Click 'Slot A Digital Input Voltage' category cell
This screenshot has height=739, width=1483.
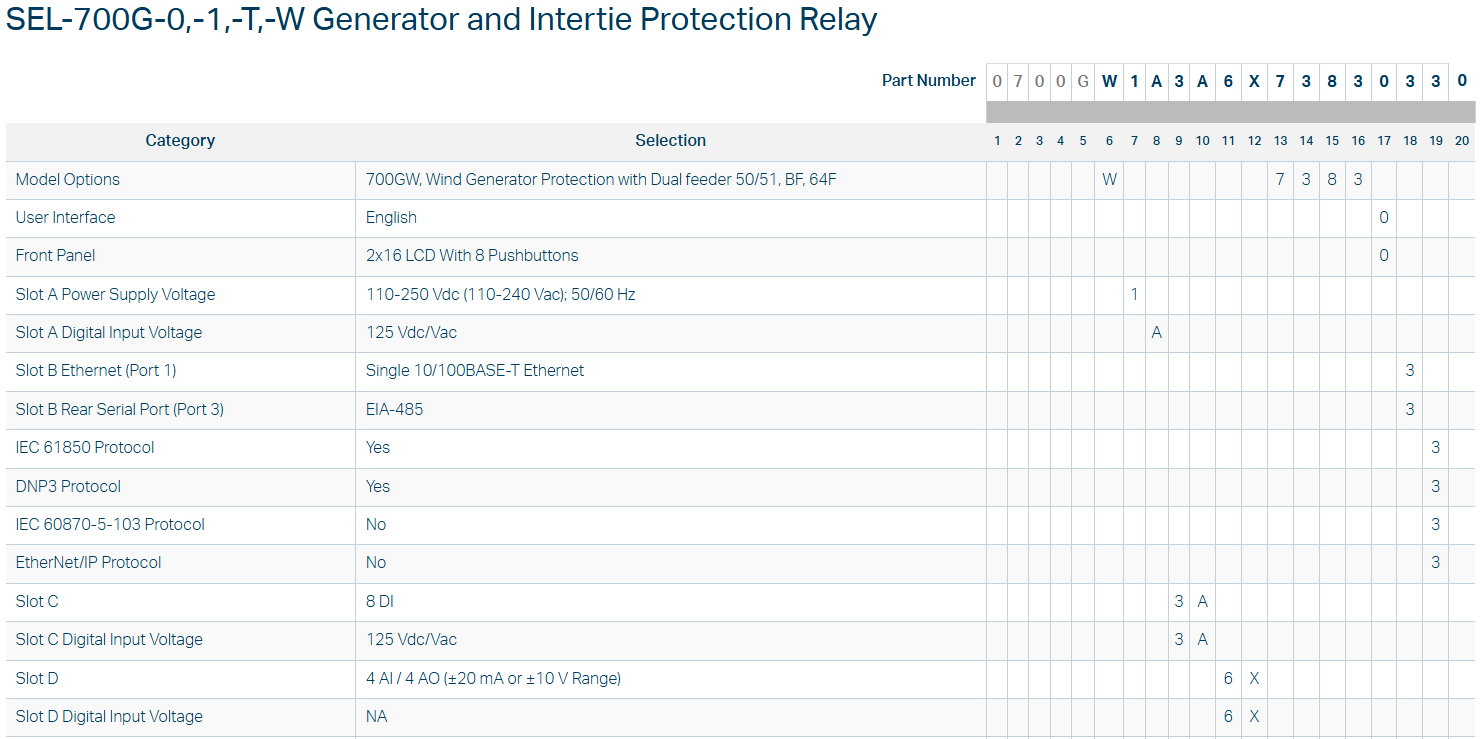180,333
